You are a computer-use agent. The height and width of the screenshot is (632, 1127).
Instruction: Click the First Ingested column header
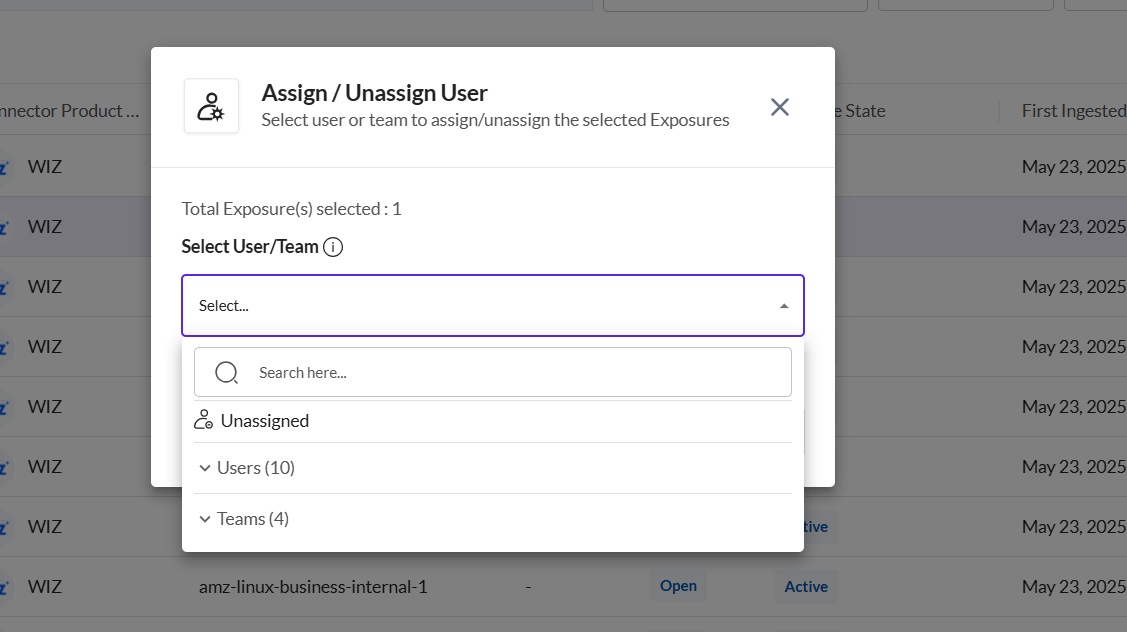point(1074,111)
